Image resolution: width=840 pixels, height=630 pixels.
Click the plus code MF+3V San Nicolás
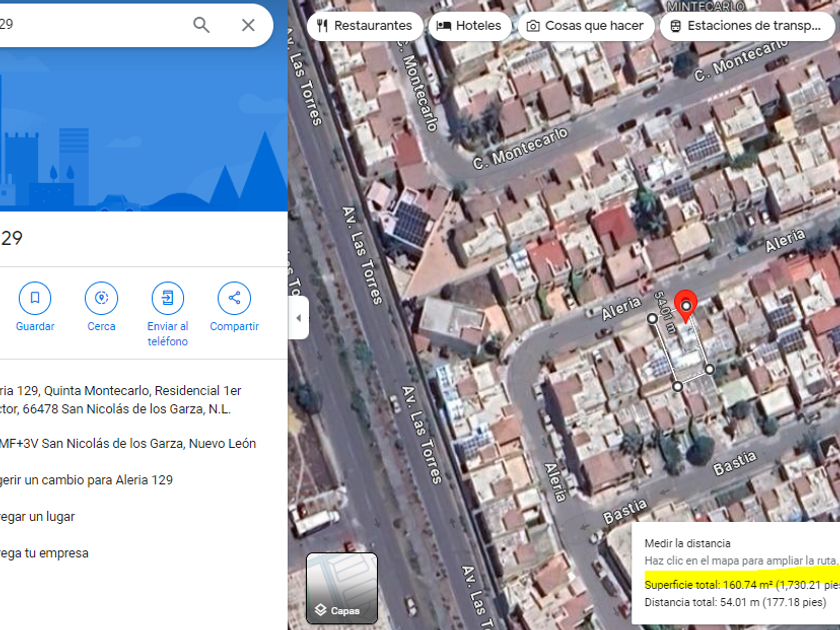(128, 444)
